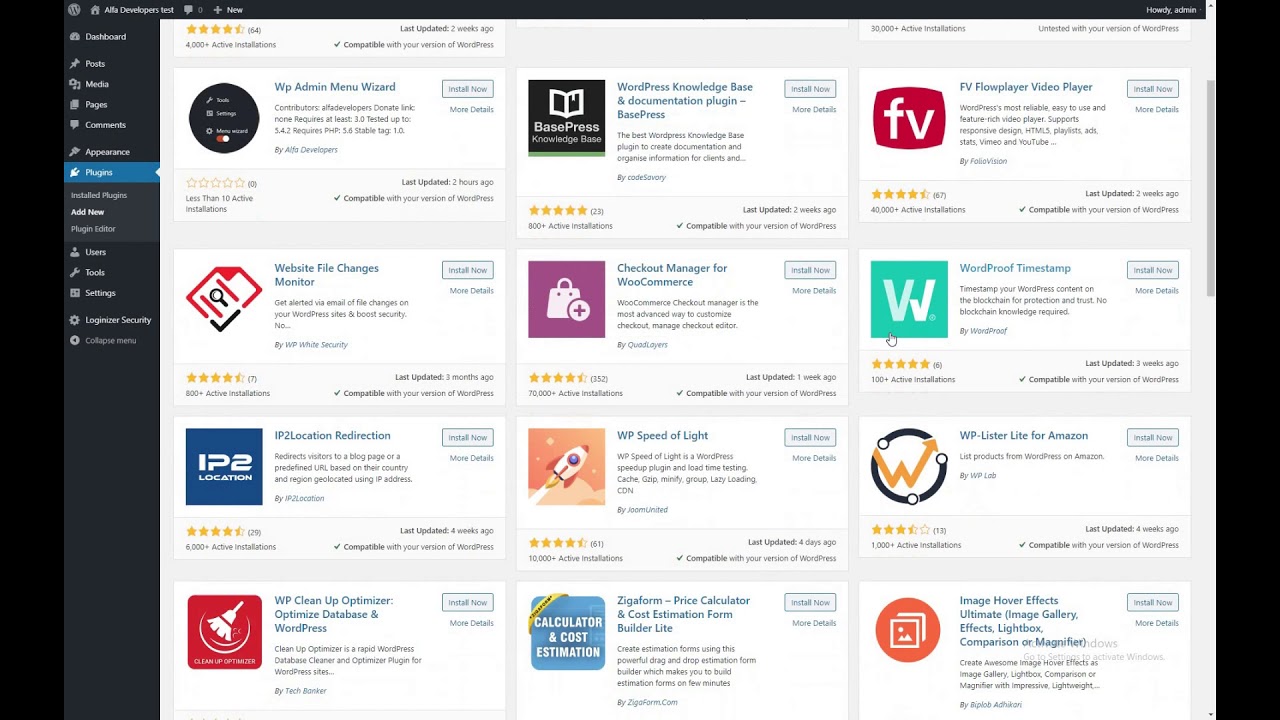Open the comments bubble in admin bar
1280x720 pixels.
point(190,10)
